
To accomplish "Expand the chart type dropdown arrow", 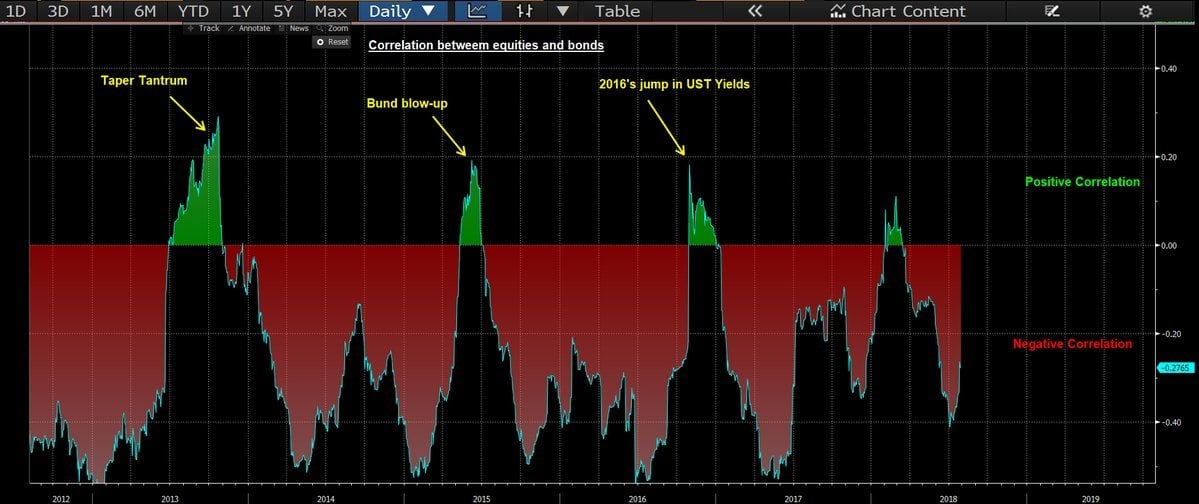I will (x=563, y=11).
